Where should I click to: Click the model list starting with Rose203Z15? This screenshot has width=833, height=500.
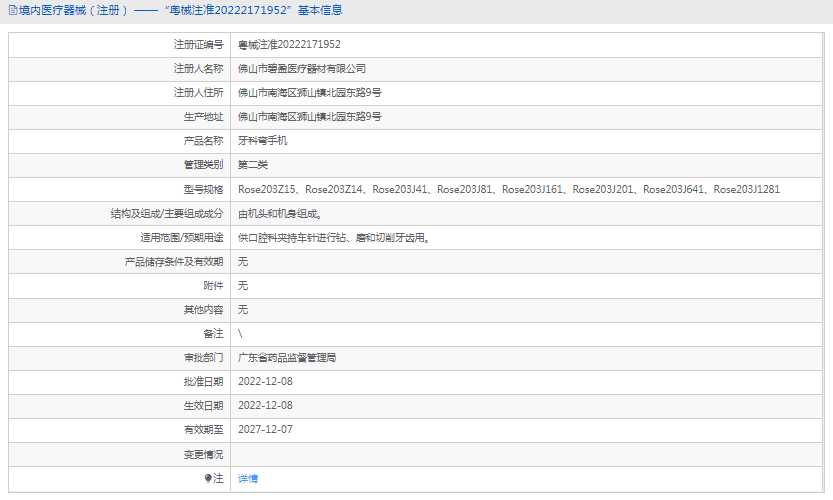tap(509, 189)
